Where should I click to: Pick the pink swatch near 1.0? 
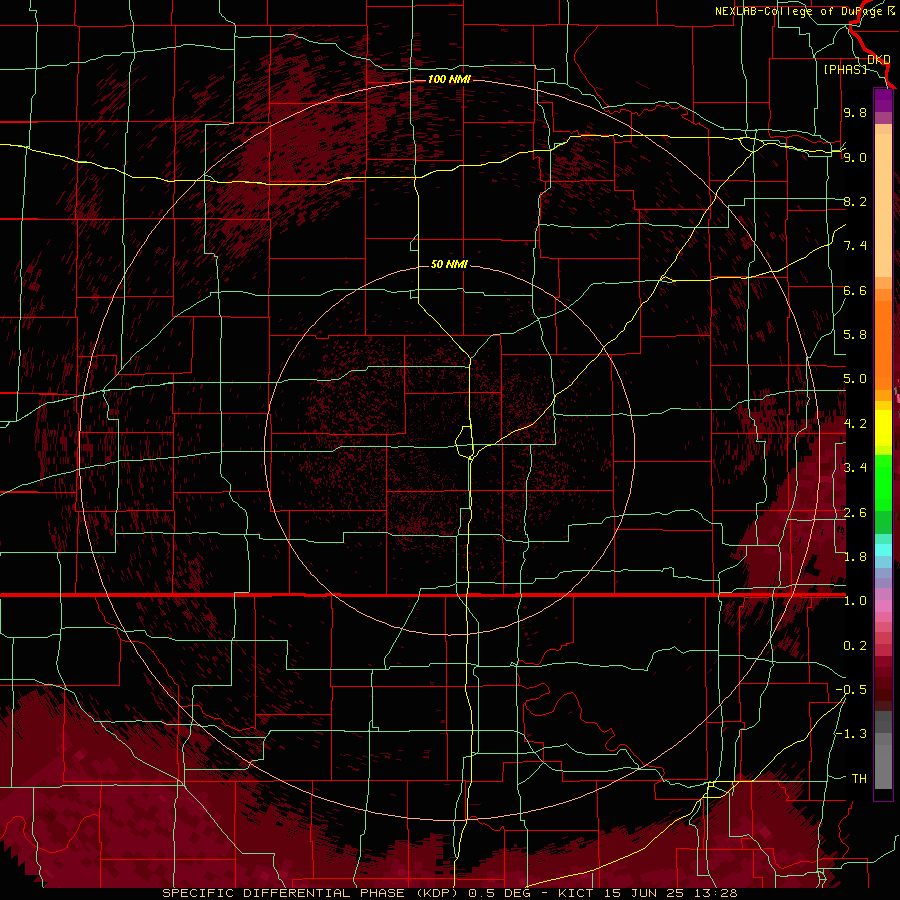pos(883,606)
